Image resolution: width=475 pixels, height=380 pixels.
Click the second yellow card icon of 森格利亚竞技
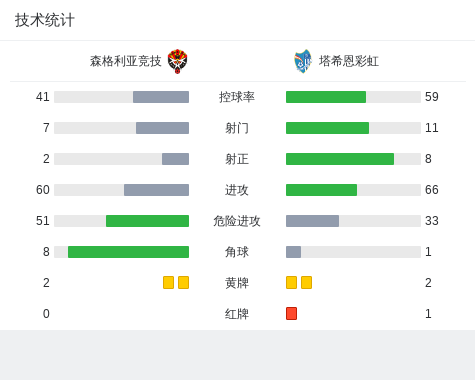pos(183,283)
